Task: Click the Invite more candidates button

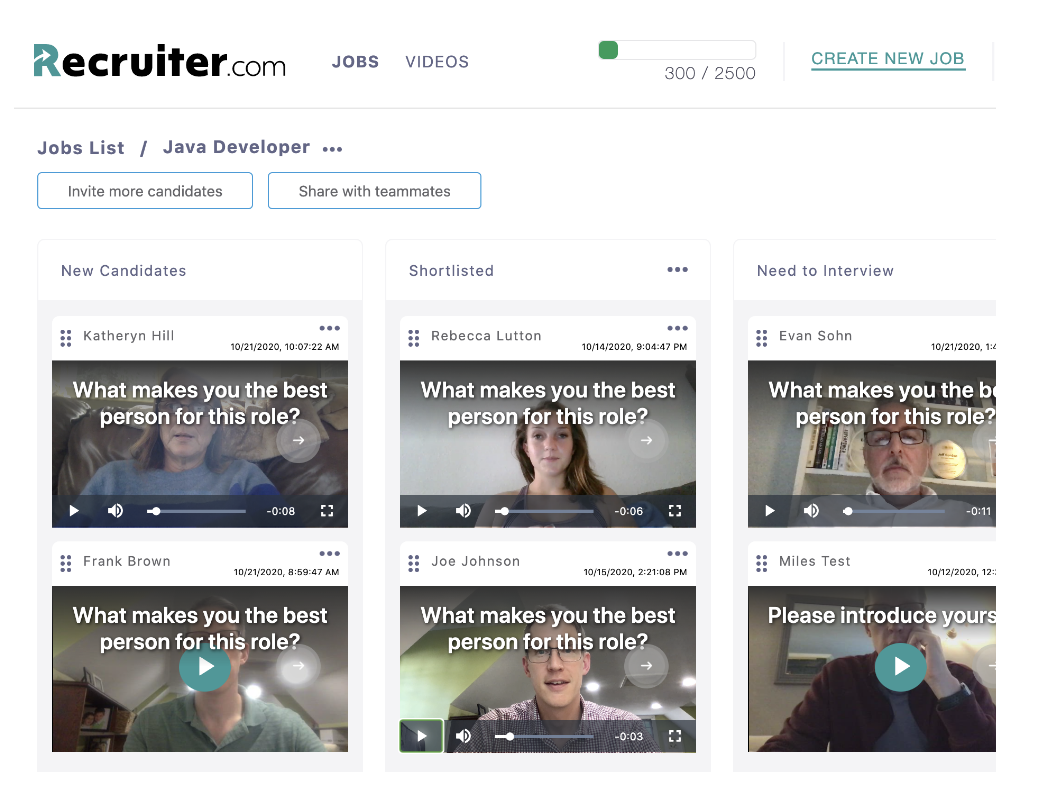Action: [x=145, y=191]
